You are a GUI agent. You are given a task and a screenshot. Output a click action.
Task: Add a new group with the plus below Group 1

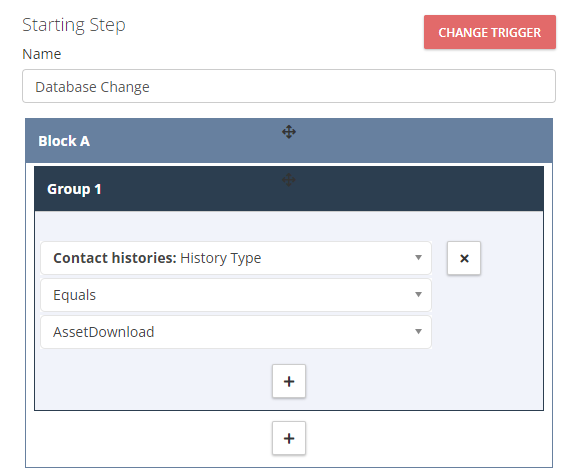[289, 438]
